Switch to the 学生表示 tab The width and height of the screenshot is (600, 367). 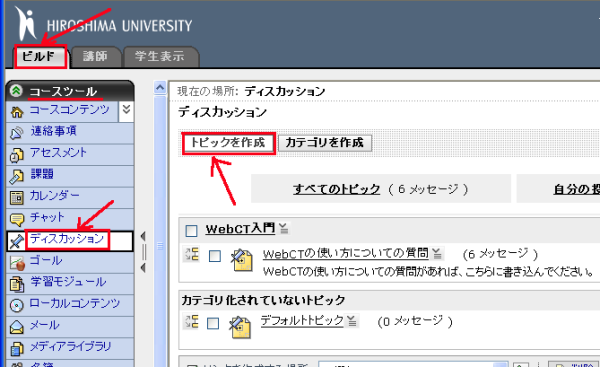pyautogui.click(x=160, y=57)
